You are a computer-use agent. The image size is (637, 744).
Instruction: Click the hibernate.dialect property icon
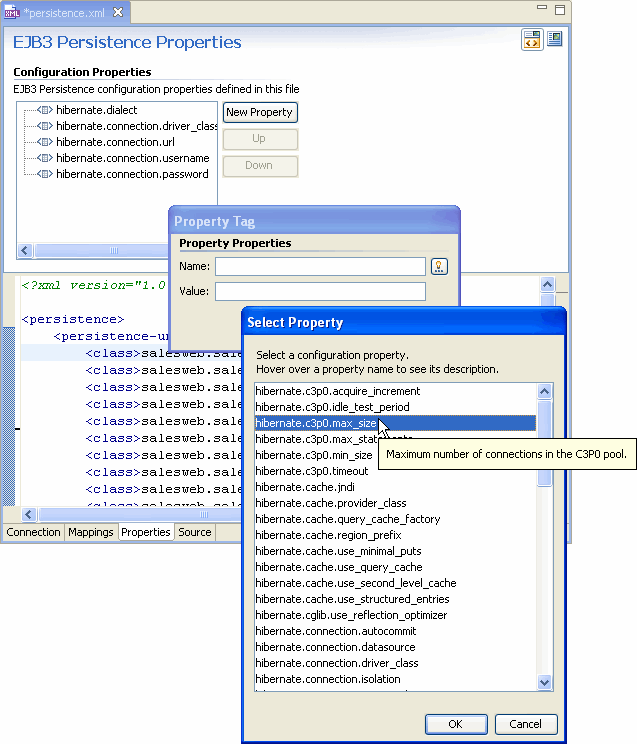(45, 110)
